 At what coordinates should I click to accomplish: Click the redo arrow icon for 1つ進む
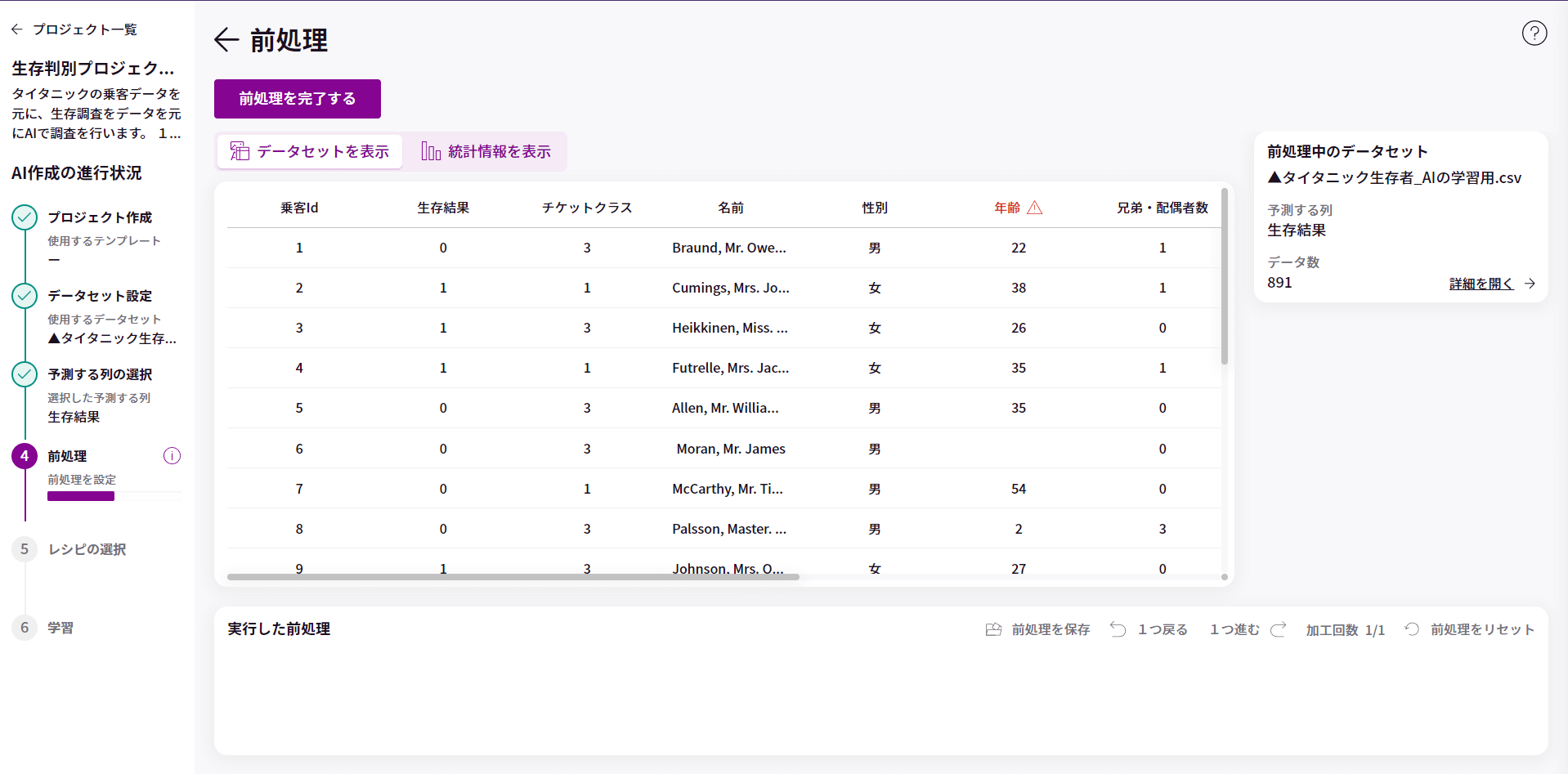pos(1278,629)
